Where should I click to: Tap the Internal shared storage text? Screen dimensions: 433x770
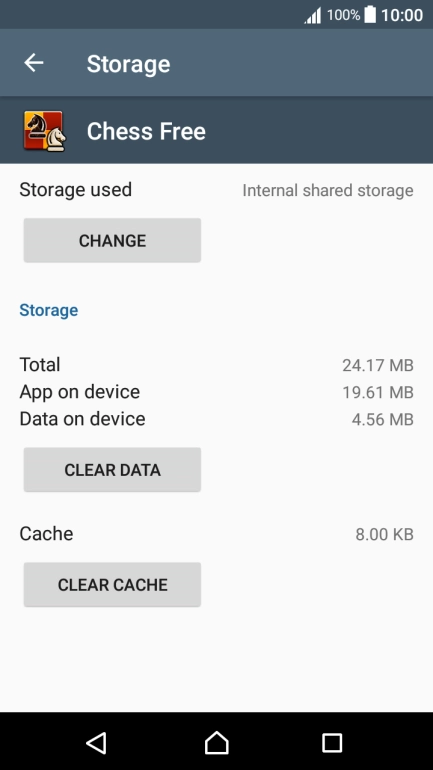click(x=328, y=191)
